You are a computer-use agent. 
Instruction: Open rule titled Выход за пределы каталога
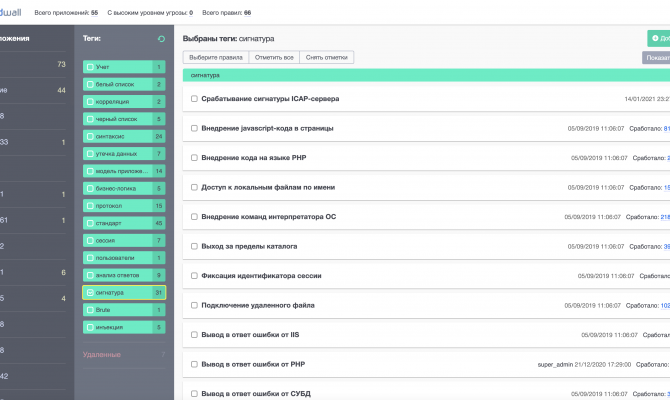coord(249,246)
